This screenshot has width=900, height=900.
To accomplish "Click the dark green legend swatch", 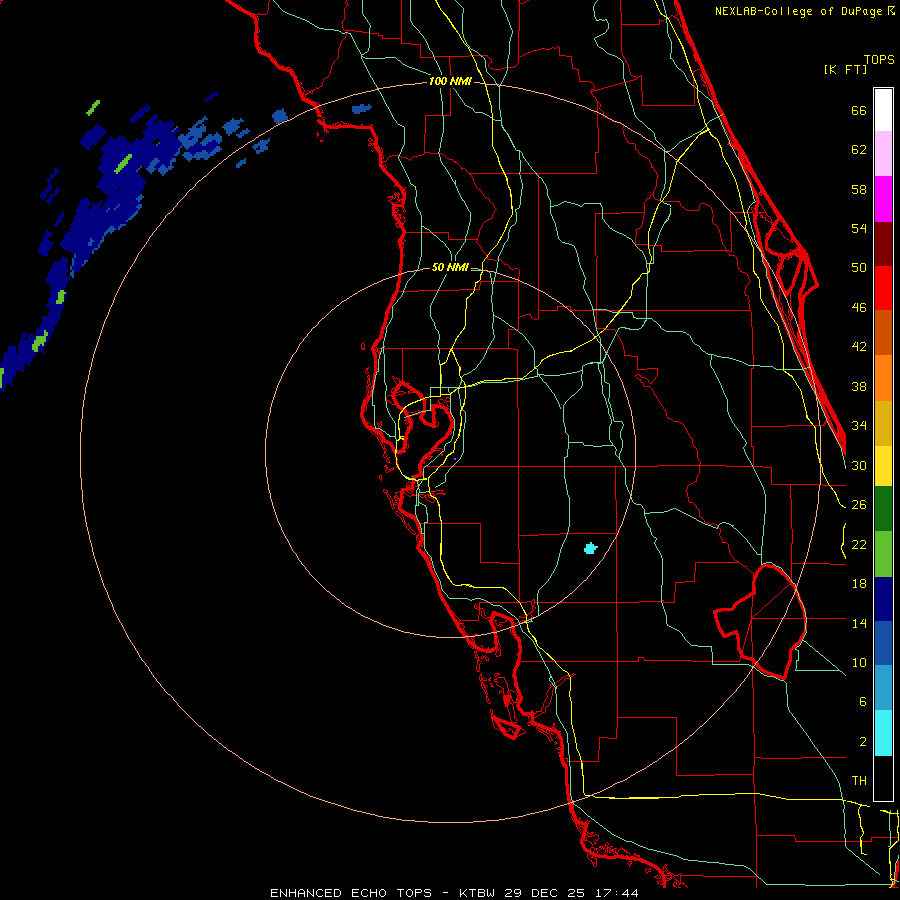I will click(883, 509).
